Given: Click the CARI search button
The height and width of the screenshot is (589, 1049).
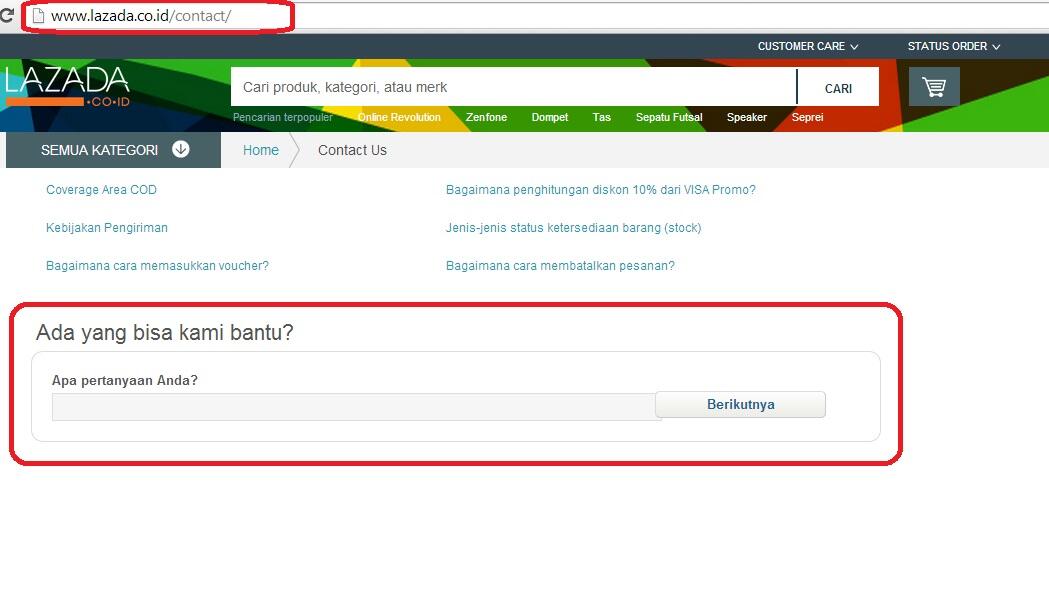Looking at the screenshot, I should 838,88.
